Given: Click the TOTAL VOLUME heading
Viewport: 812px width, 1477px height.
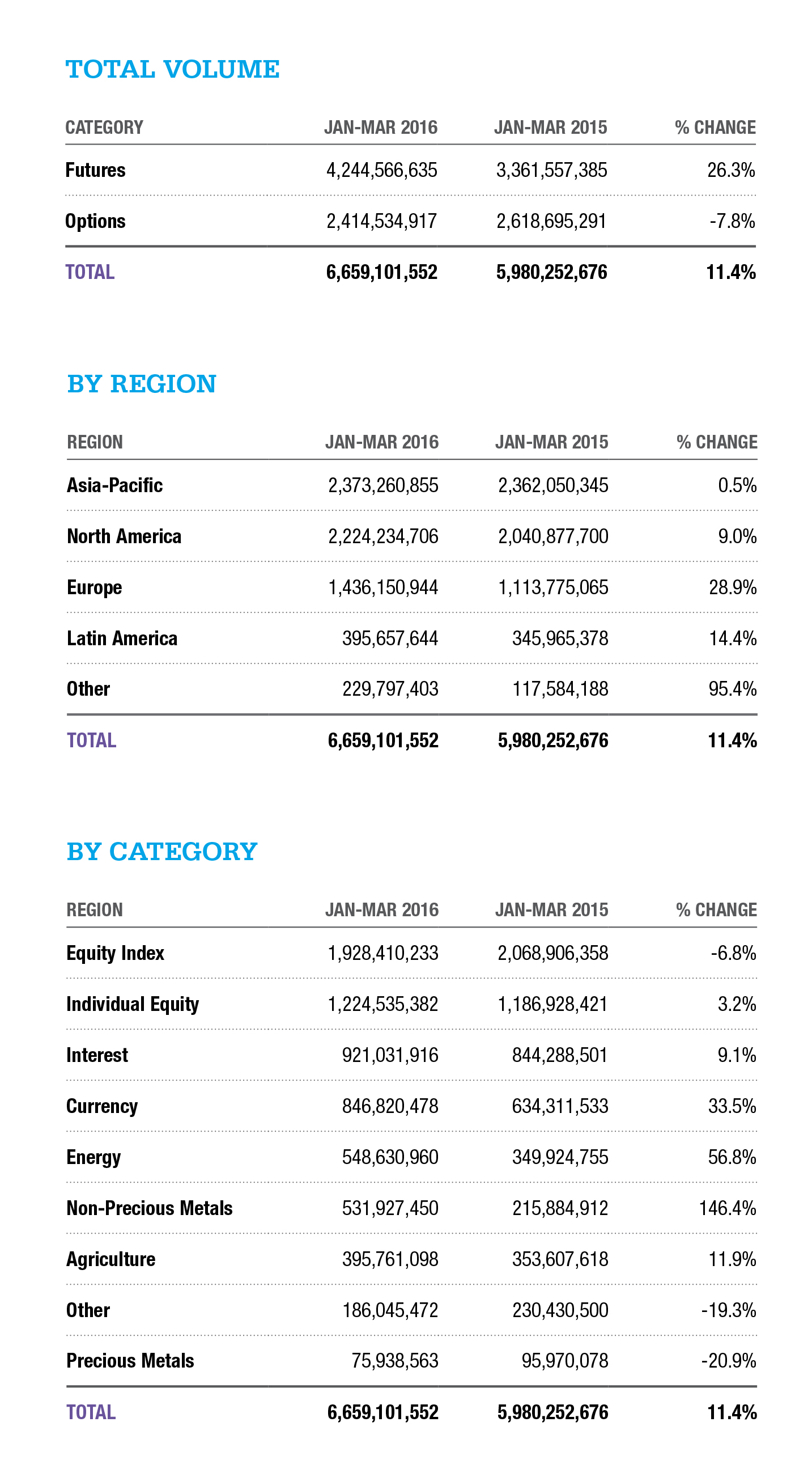Looking at the screenshot, I should point(172,69).
